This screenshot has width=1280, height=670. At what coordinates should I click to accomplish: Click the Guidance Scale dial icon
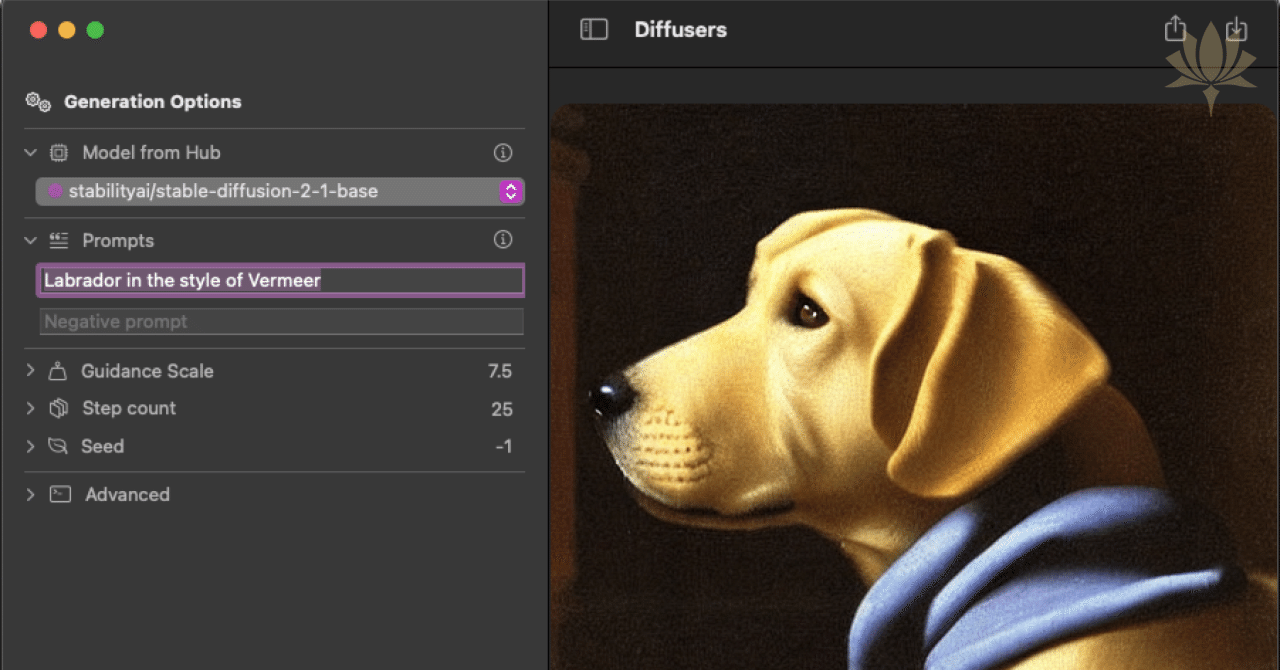click(x=58, y=370)
